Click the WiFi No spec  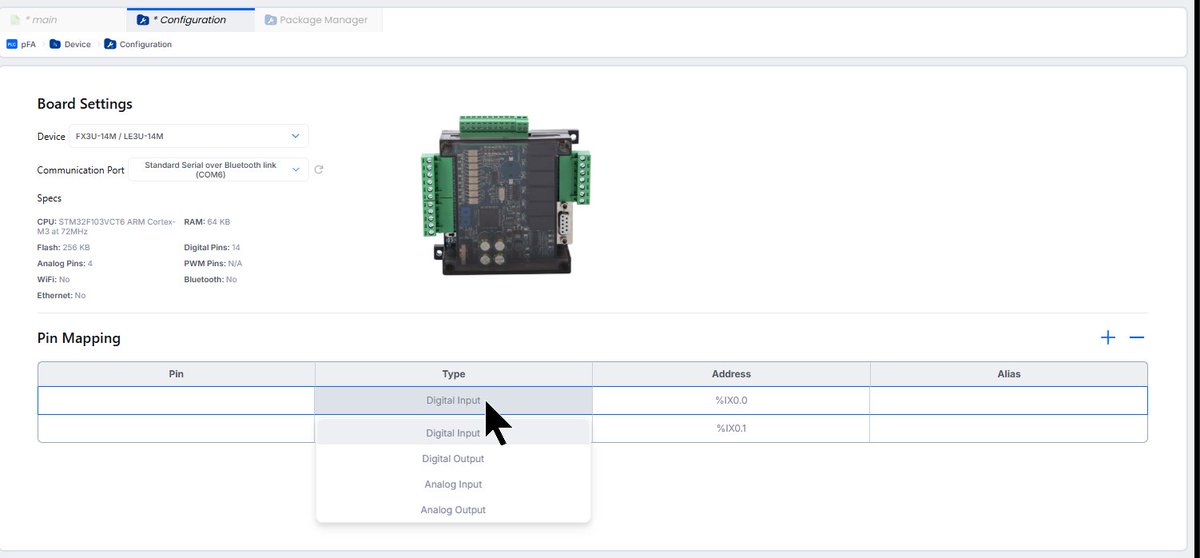coord(53,279)
